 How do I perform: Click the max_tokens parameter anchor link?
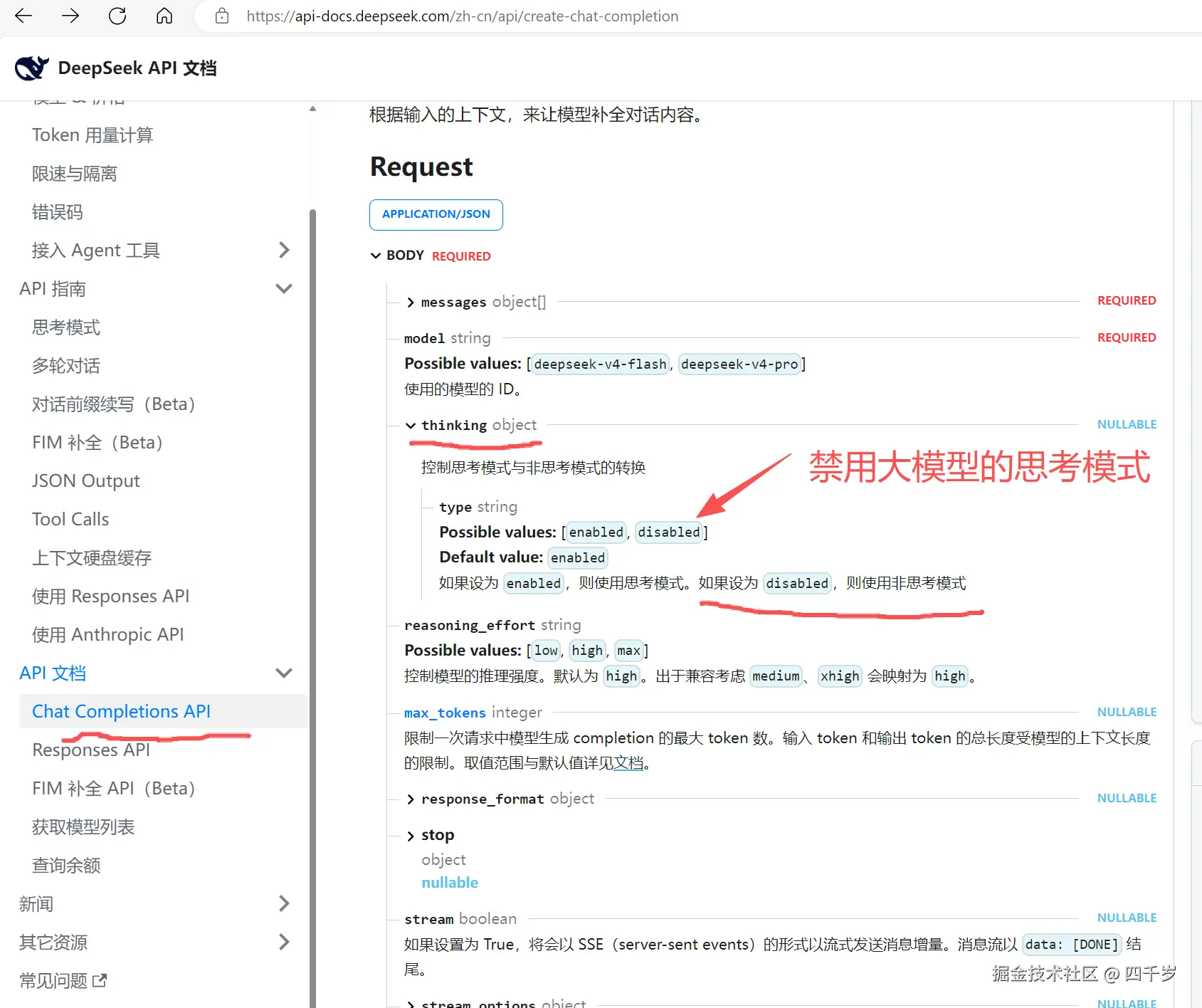click(x=445, y=713)
